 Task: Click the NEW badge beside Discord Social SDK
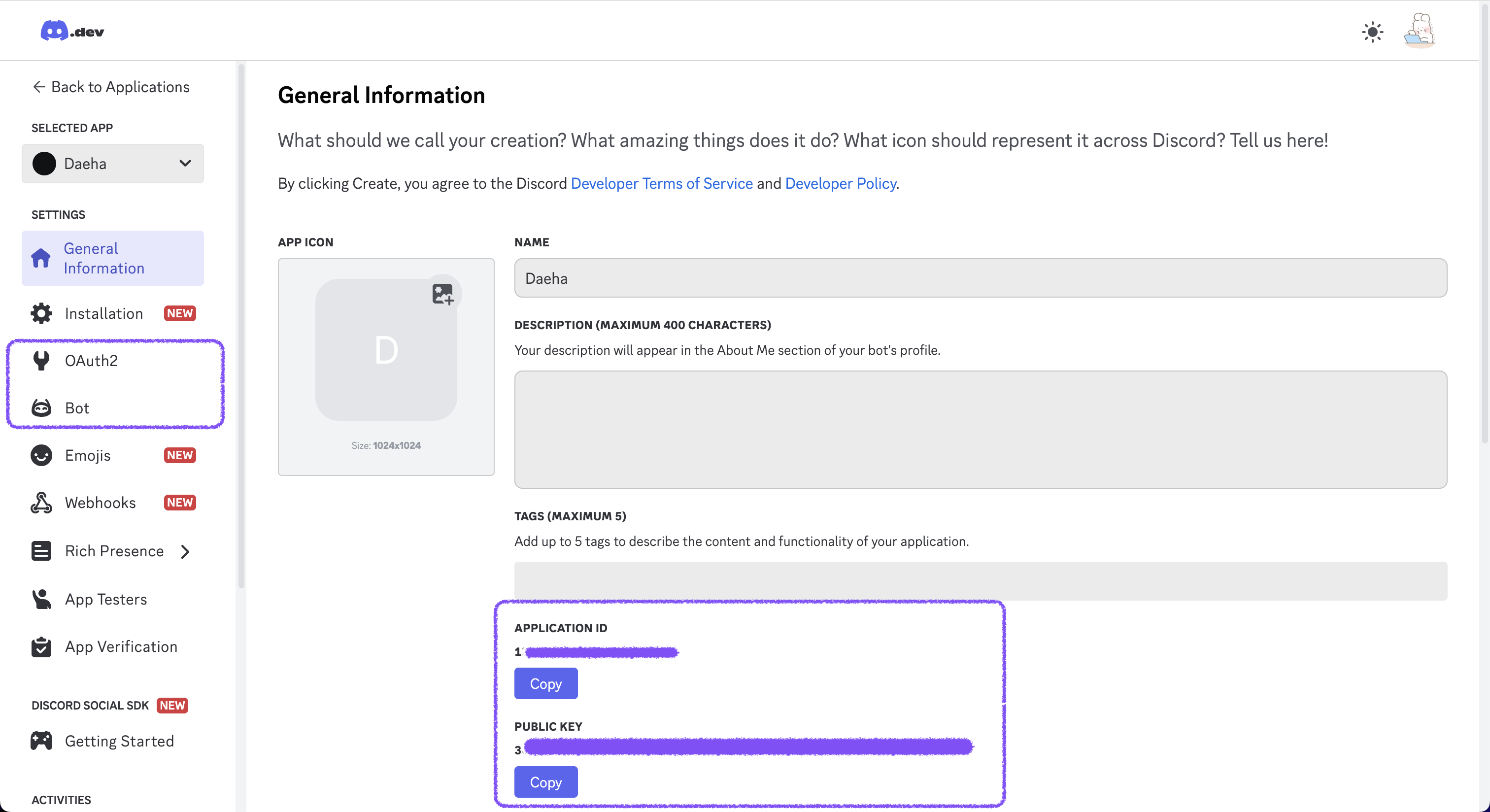pos(172,706)
